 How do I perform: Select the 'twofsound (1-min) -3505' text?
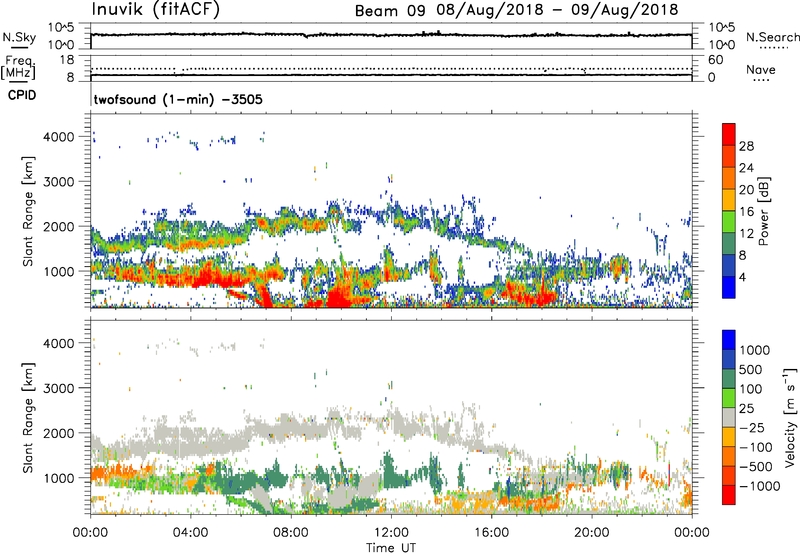click(x=178, y=99)
